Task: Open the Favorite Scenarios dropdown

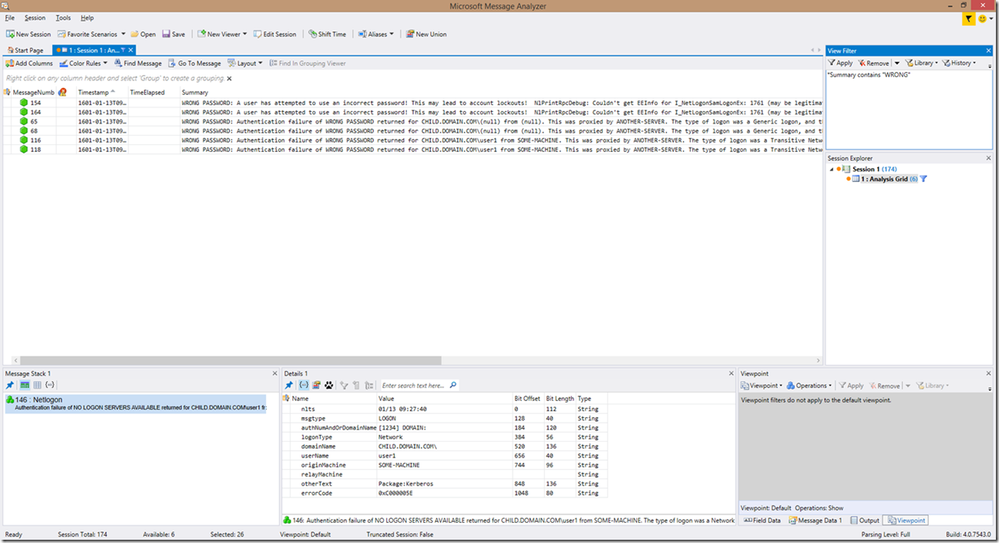Action: (91, 34)
